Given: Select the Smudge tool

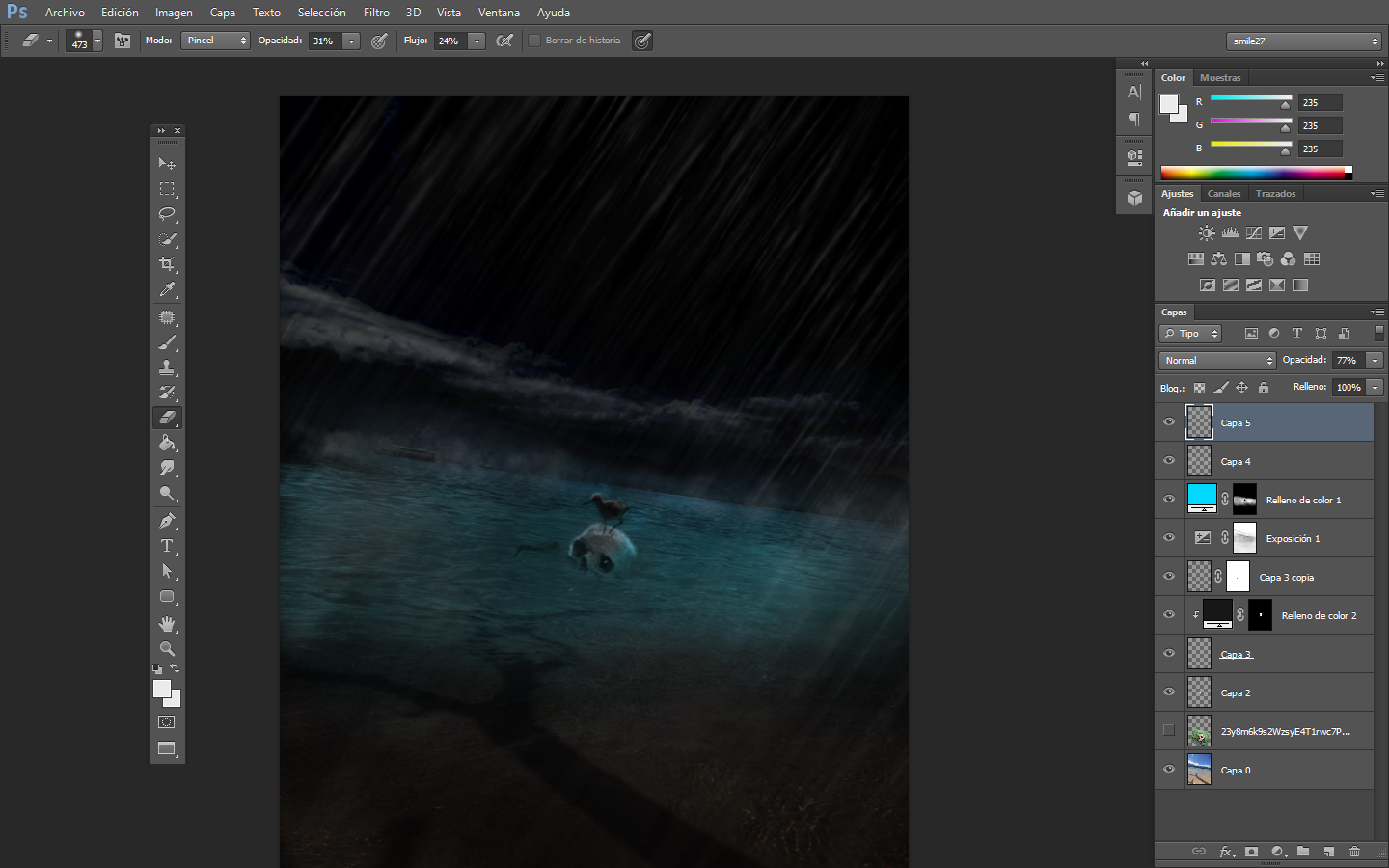Looking at the screenshot, I should [167, 469].
